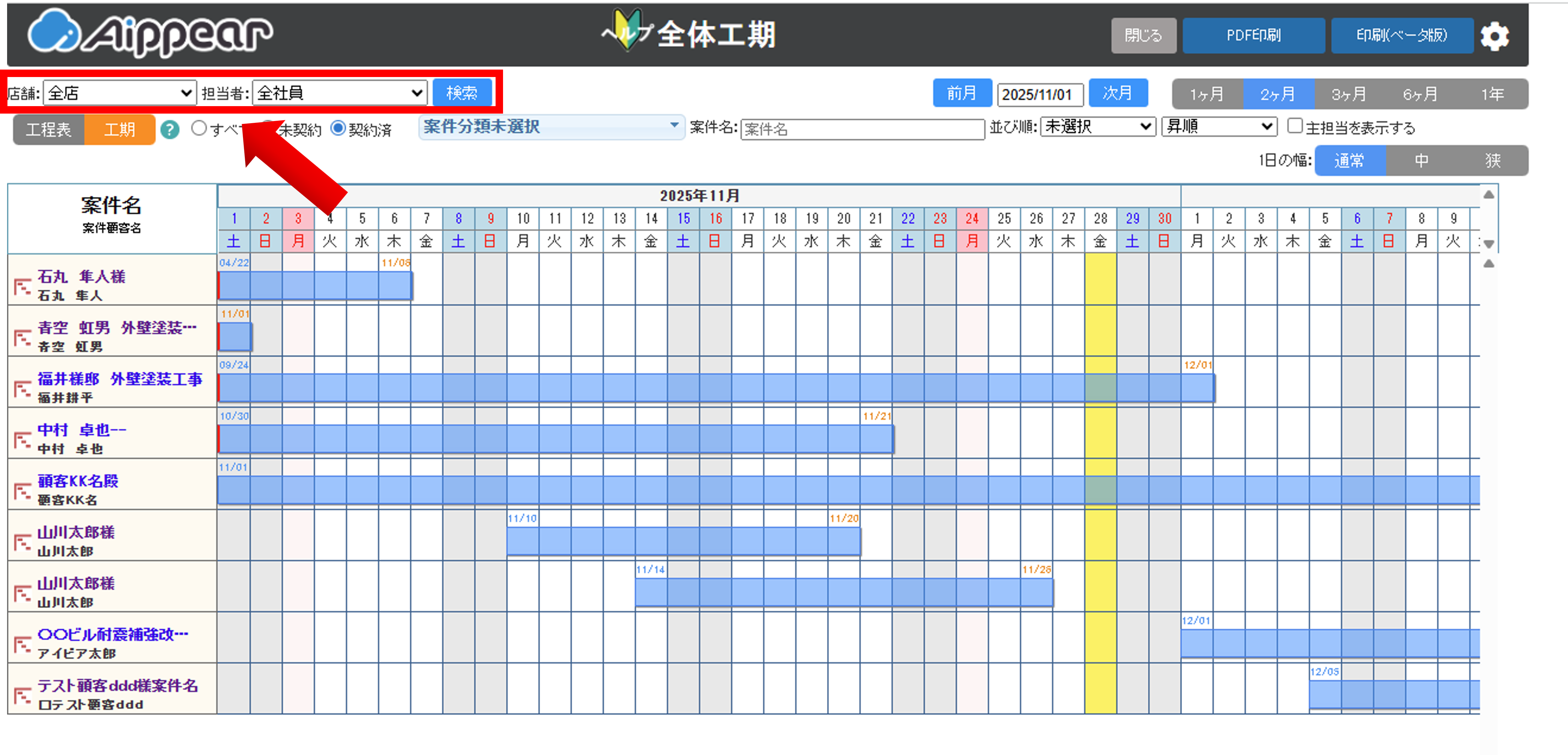1568x755 pixels.
Task: Enable 主担当を表示する checkbox
Action: [x=1295, y=126]
